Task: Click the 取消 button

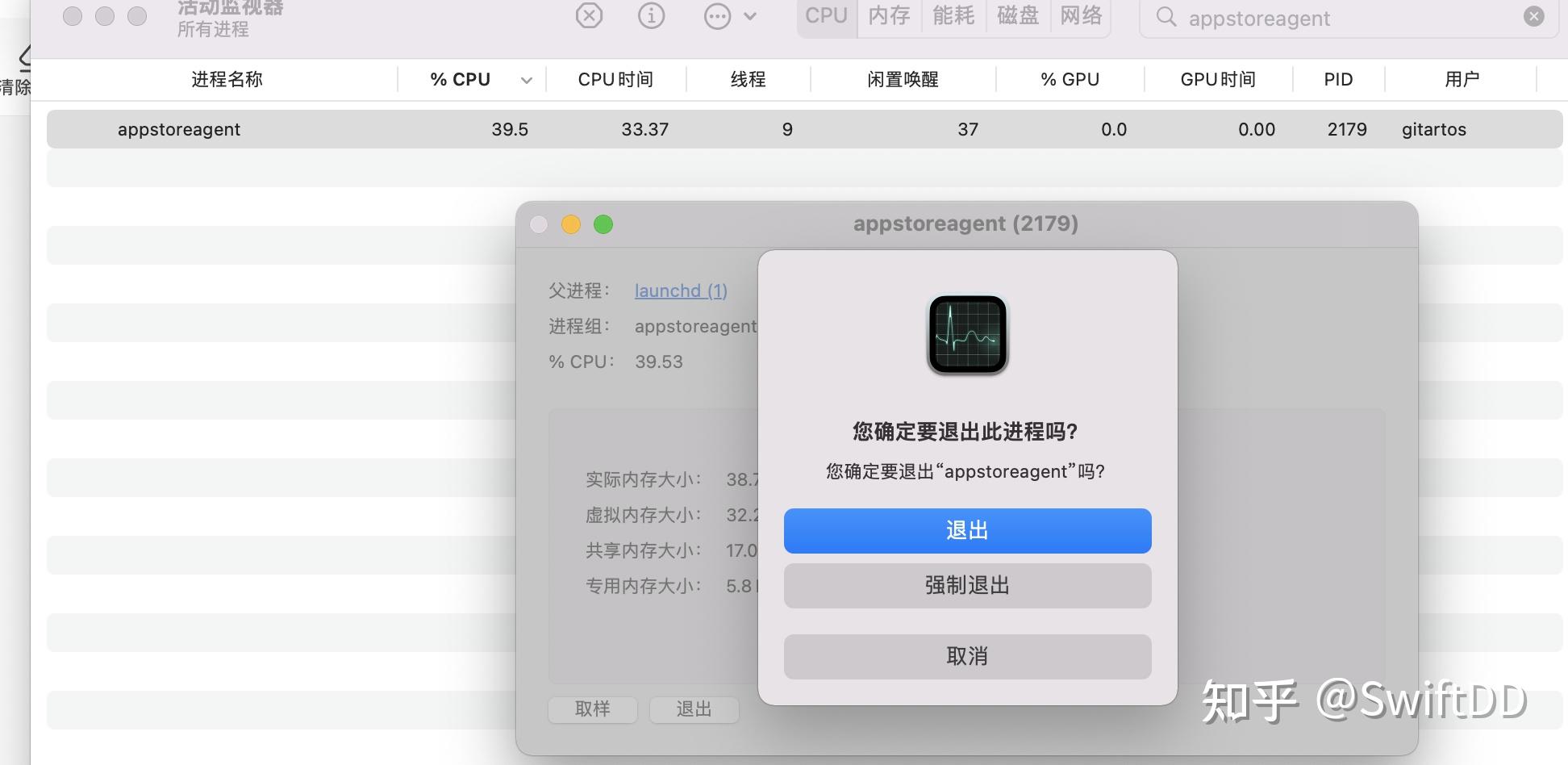Action: [x=967, y=656]
